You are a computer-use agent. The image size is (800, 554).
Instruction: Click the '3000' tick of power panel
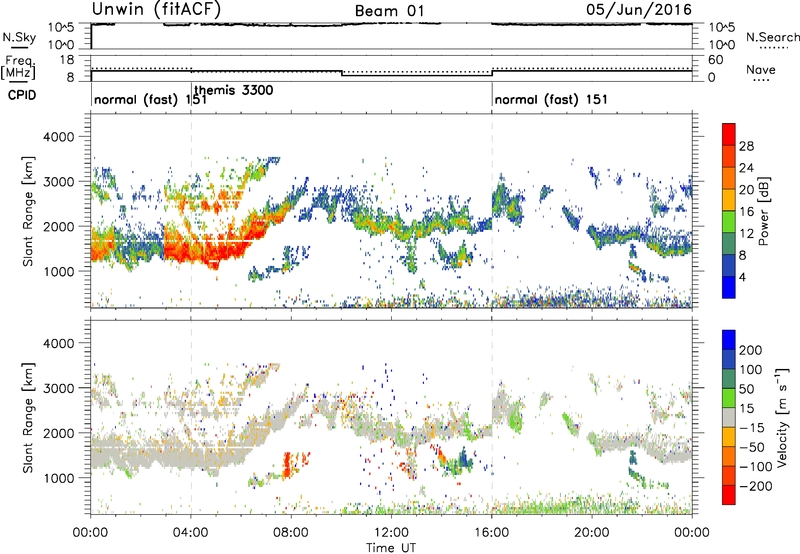(x=58, y=182)
